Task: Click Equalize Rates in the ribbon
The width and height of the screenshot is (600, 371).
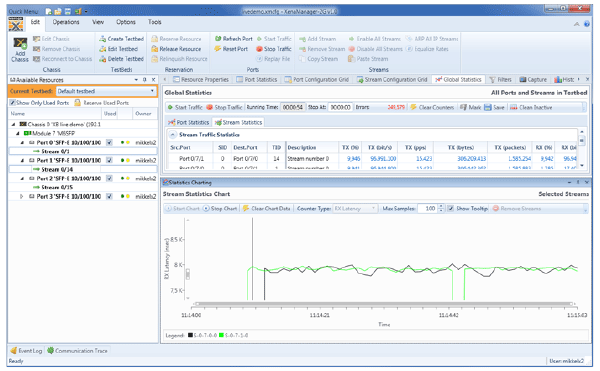Action: click(427, 49)
